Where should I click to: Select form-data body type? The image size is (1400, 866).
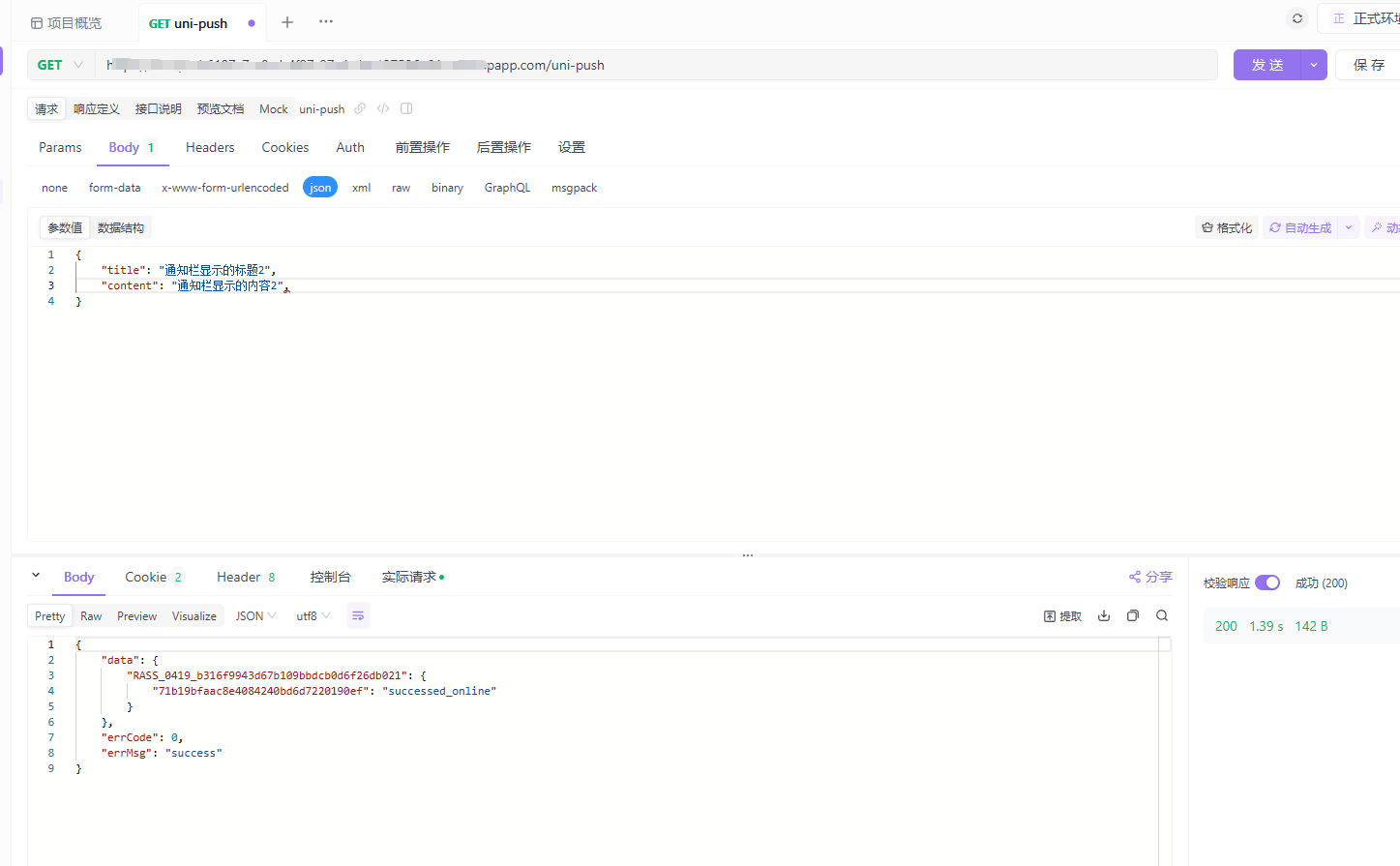[x=114, y=188]
